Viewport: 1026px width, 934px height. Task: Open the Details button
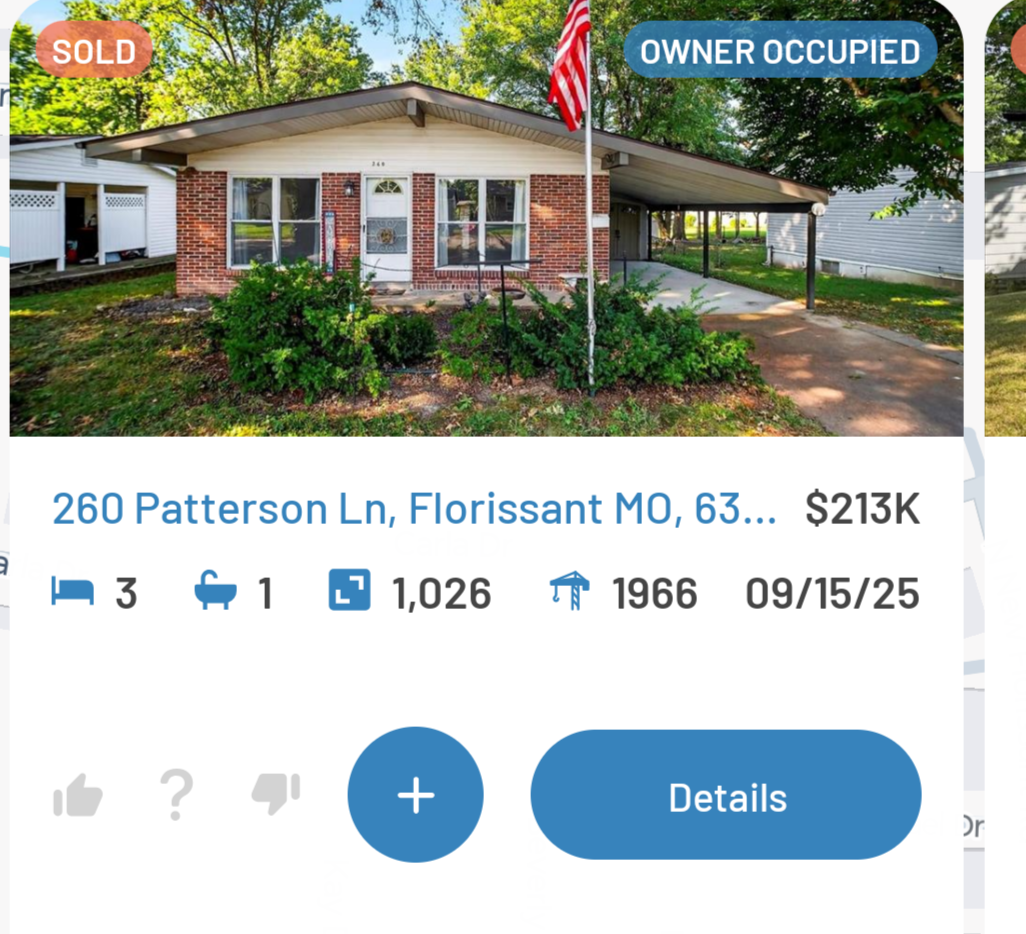pos(726,795)
